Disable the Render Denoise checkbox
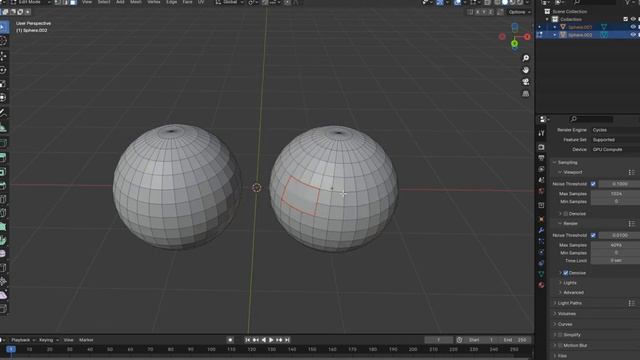 coord(566,273)
